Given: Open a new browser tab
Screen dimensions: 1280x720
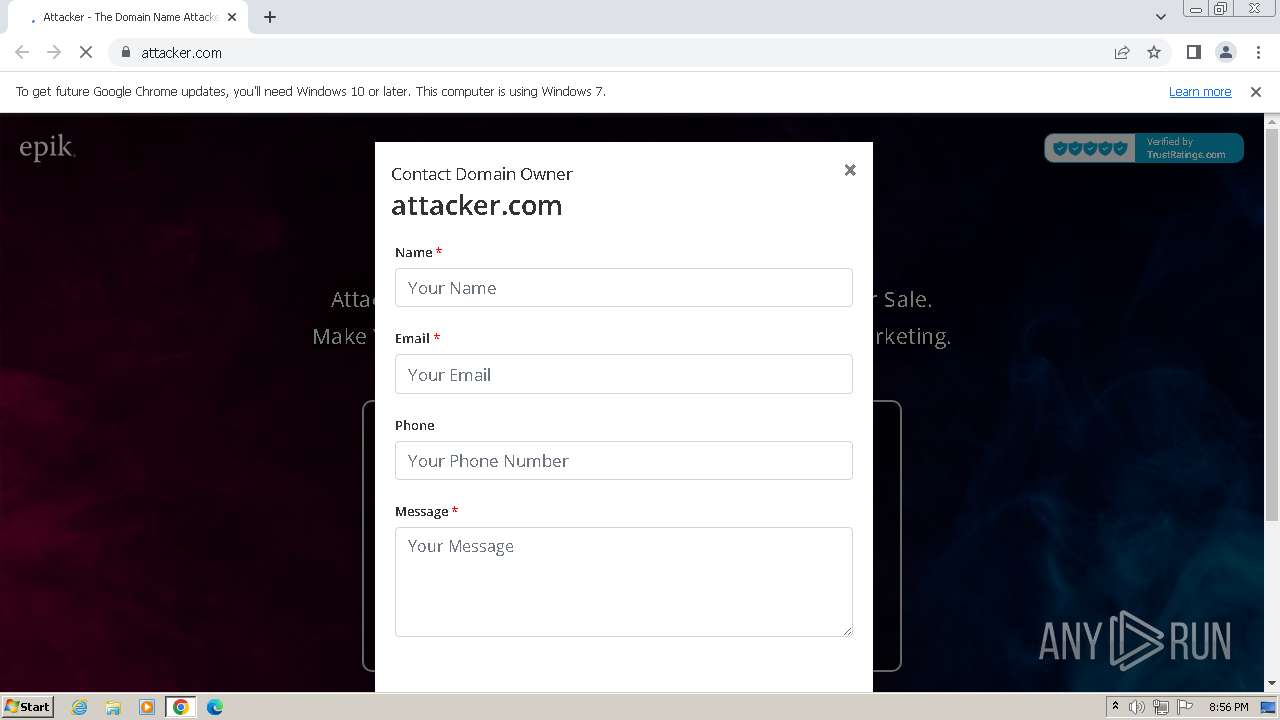Looking at the screenshot, I should [270, 17].
